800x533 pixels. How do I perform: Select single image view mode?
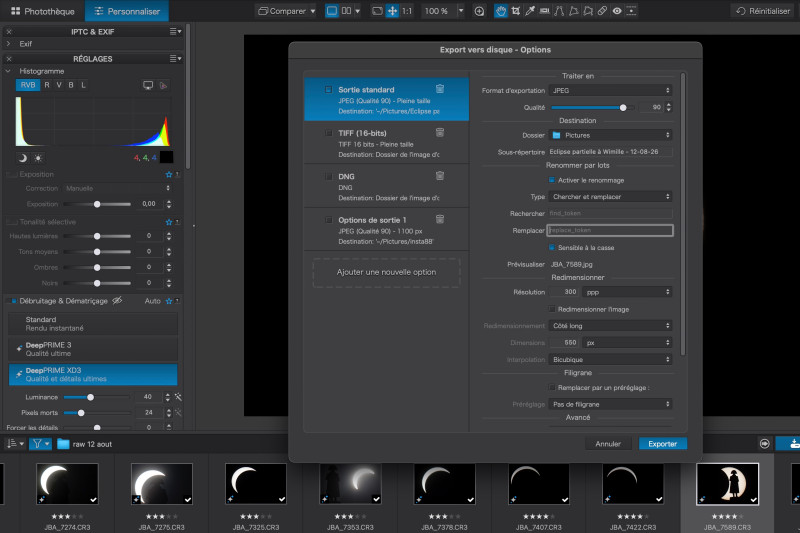pyautogui.click(x=332, y=11)
